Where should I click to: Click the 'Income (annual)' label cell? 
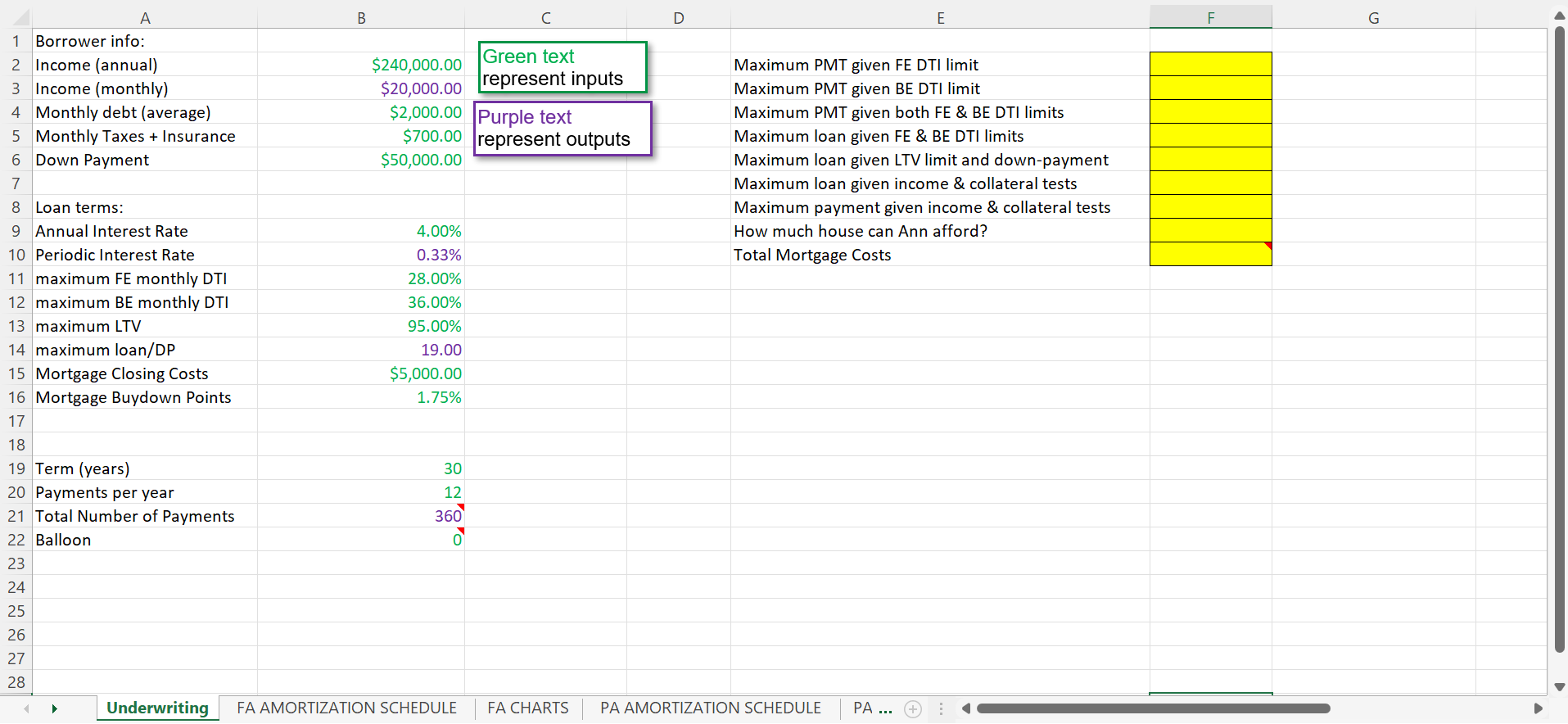click(x=145, y=65)
